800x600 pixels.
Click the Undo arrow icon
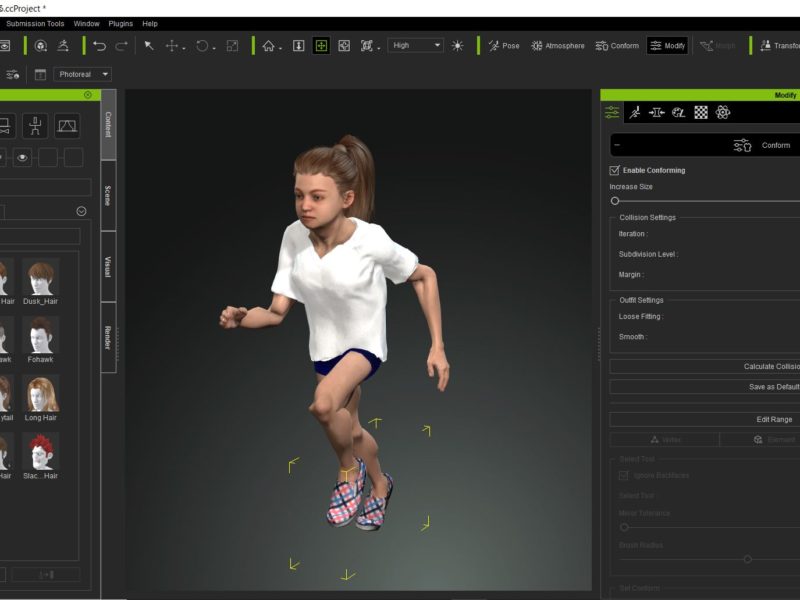99,46
